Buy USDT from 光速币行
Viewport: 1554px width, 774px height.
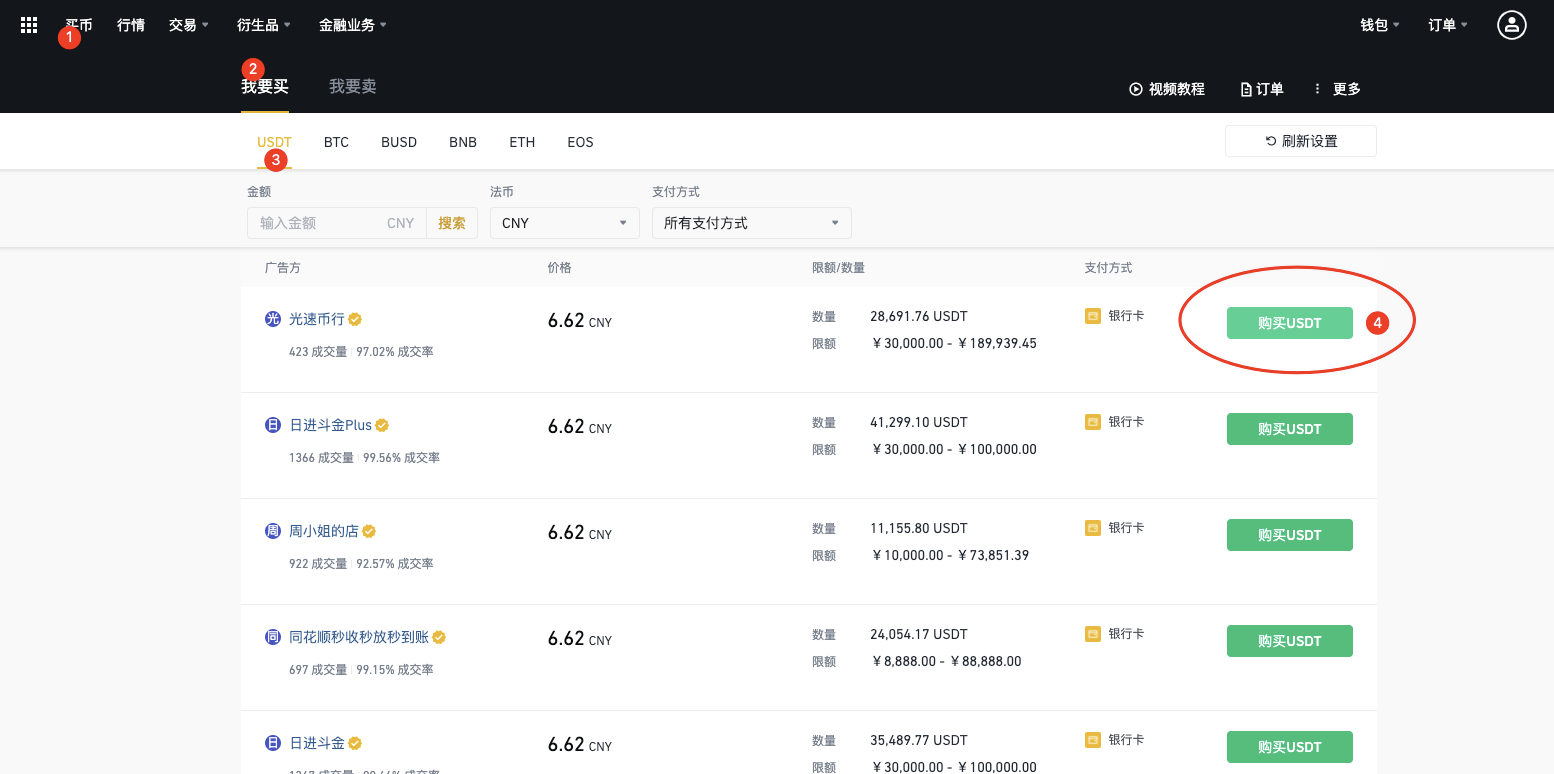pos(1290,323)
